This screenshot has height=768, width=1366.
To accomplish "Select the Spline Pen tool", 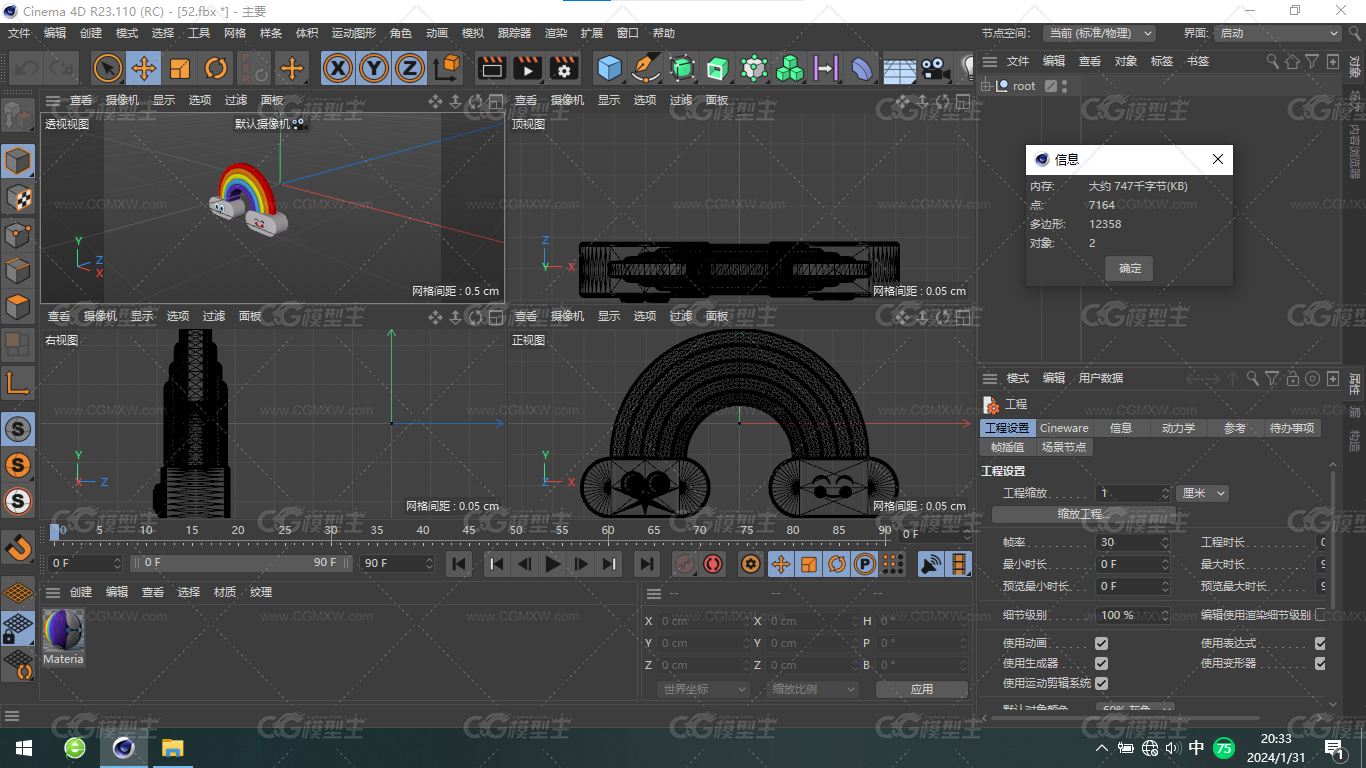I will pyautogui.click(x=646, y=68).
